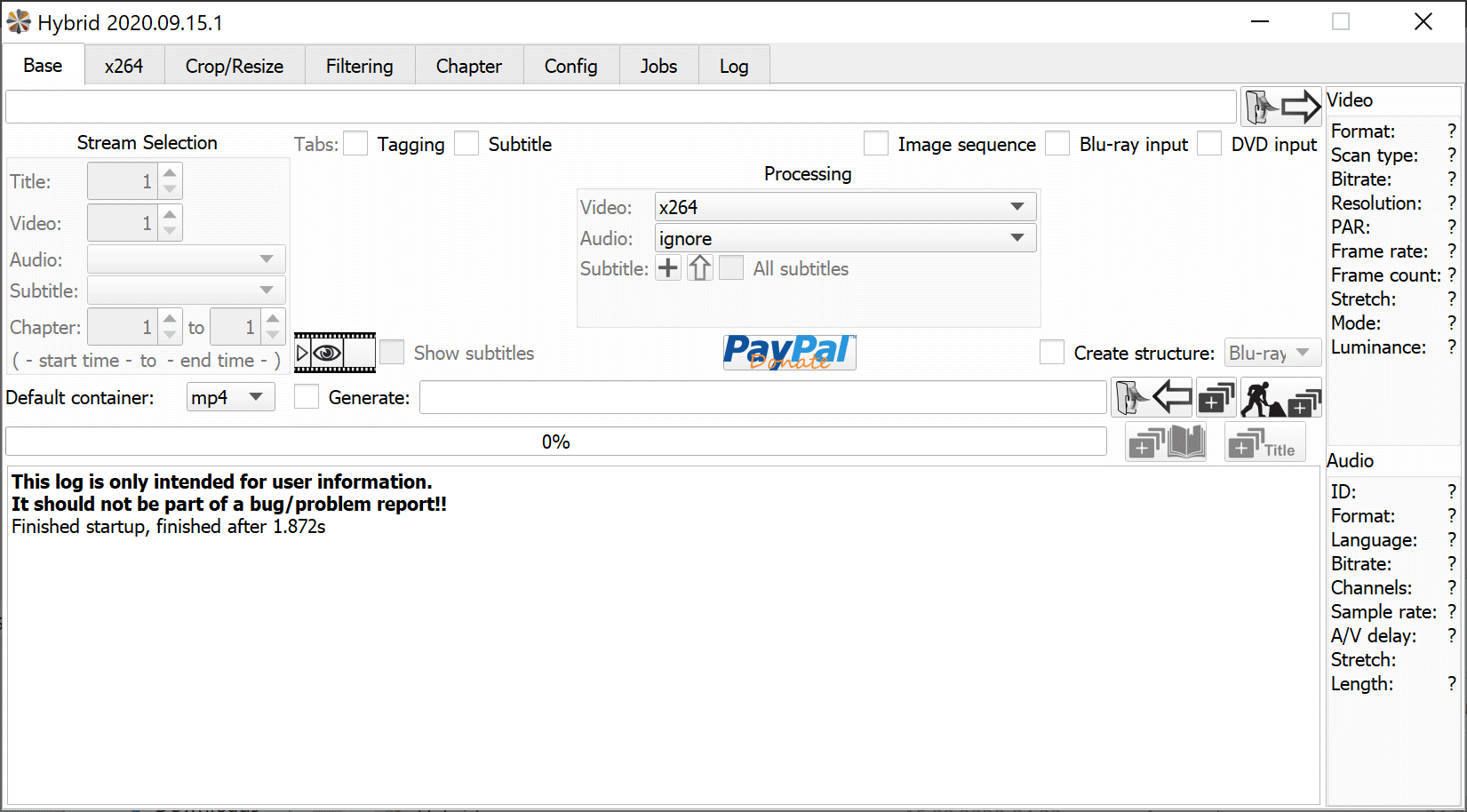Screen dimensions: 1467x812
Task: Toggle the Generate output checkbox
Action: [x=307, y=397]
